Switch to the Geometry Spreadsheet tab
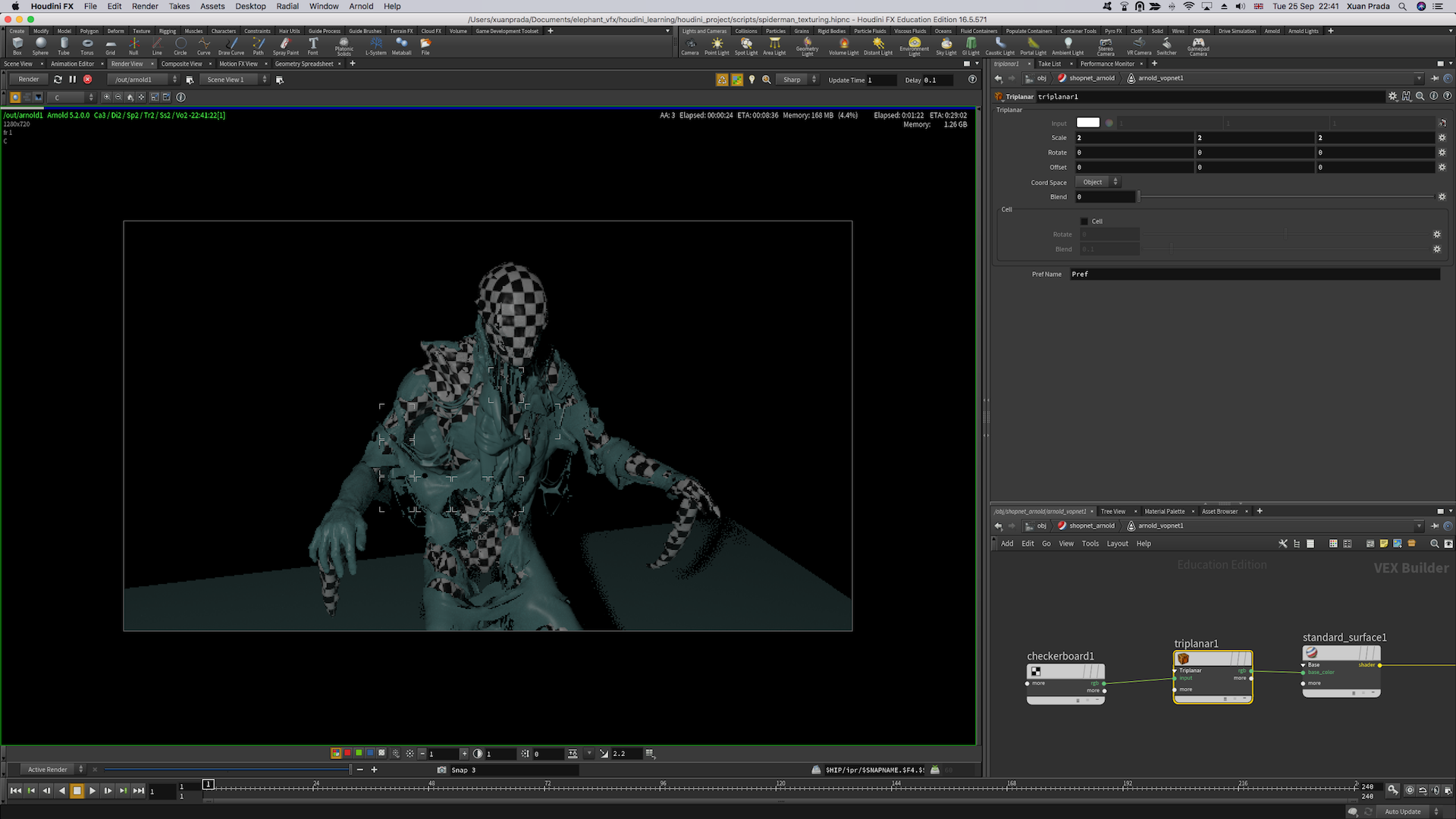 (303, 64)
